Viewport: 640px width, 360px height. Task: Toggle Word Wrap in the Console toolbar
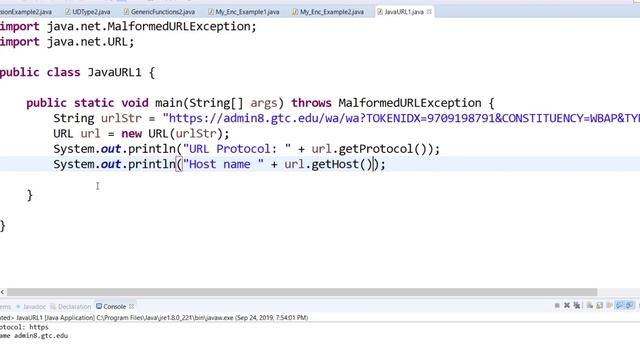click(609, 305)
